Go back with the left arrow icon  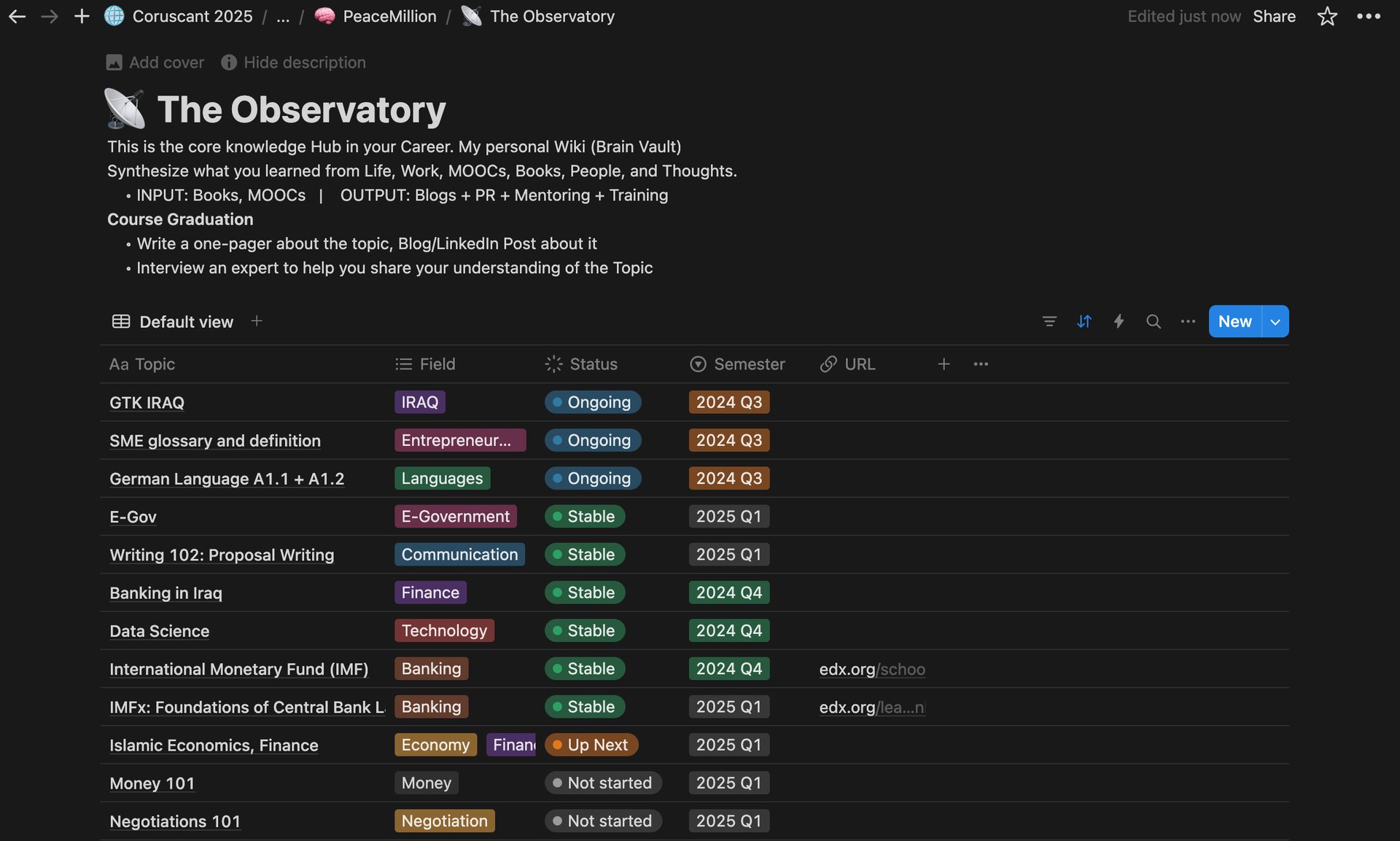pos(17,16)
